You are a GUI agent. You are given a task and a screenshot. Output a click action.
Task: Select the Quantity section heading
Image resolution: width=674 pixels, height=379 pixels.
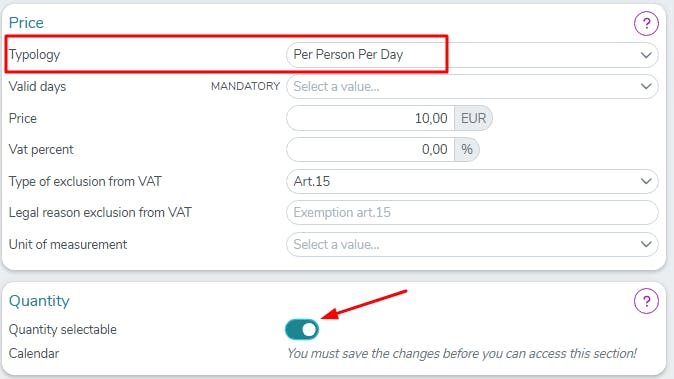point(39,301)
